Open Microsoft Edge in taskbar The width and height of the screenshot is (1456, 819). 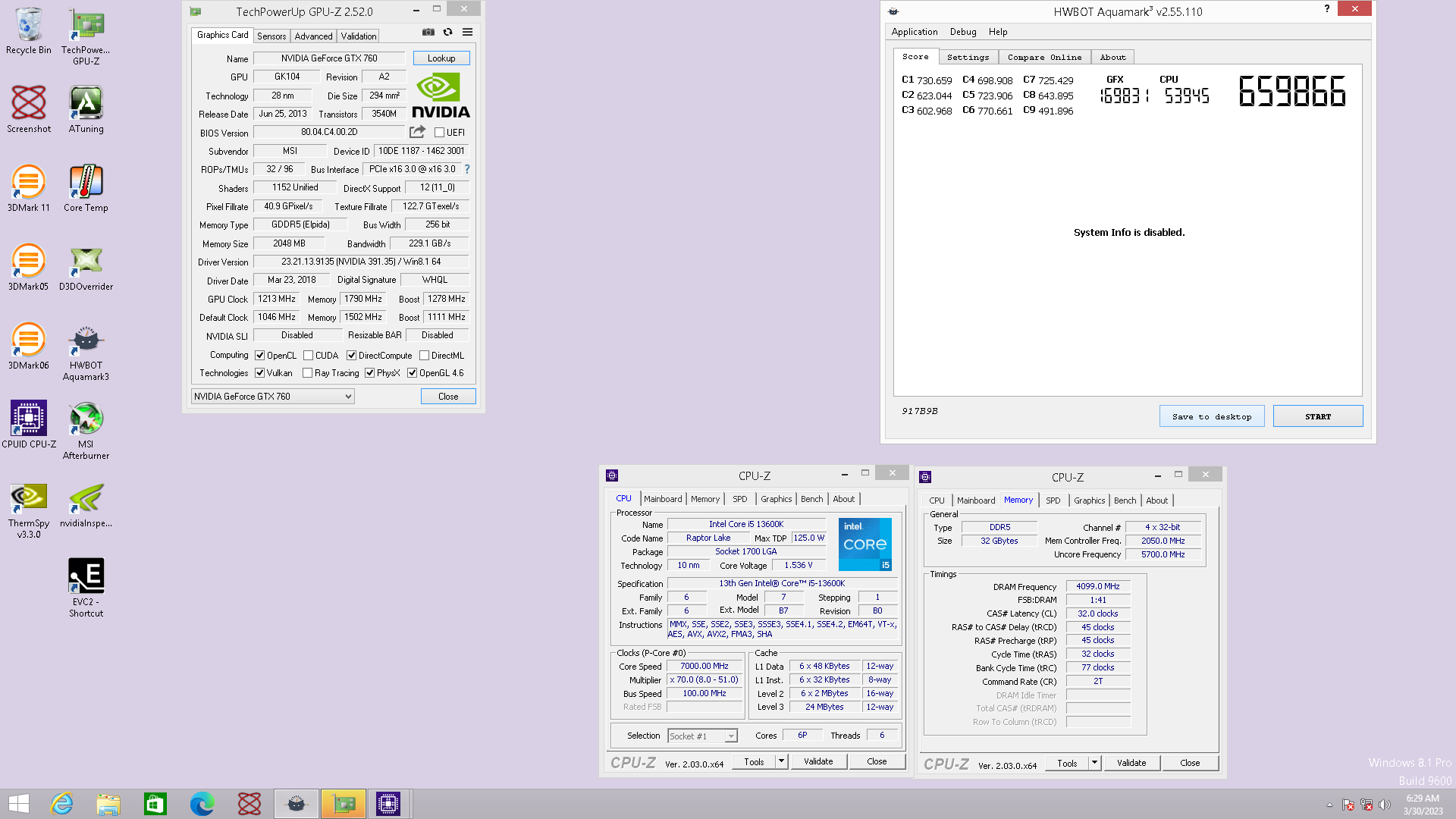202,804
